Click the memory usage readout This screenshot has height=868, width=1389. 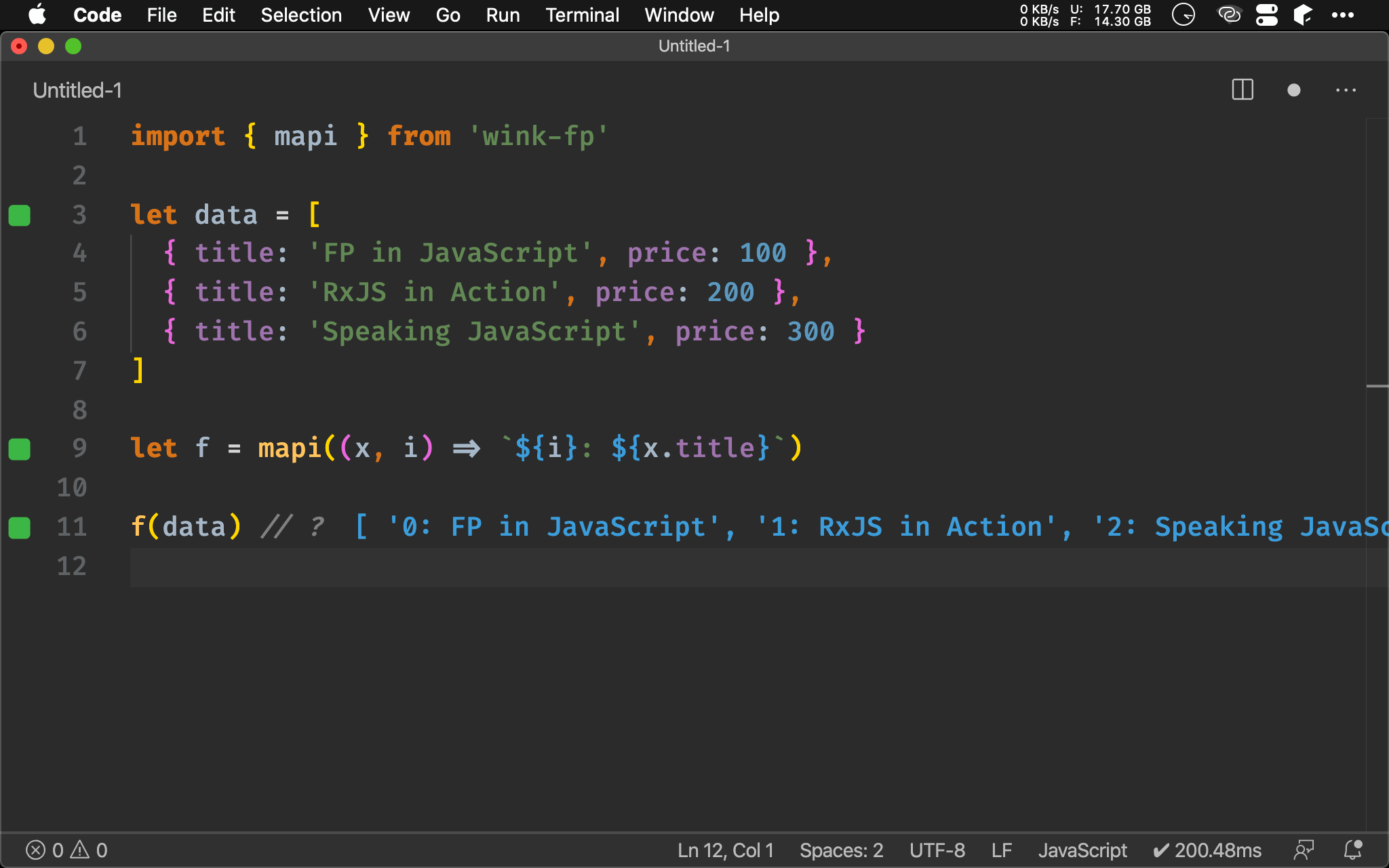point(1110,15)
